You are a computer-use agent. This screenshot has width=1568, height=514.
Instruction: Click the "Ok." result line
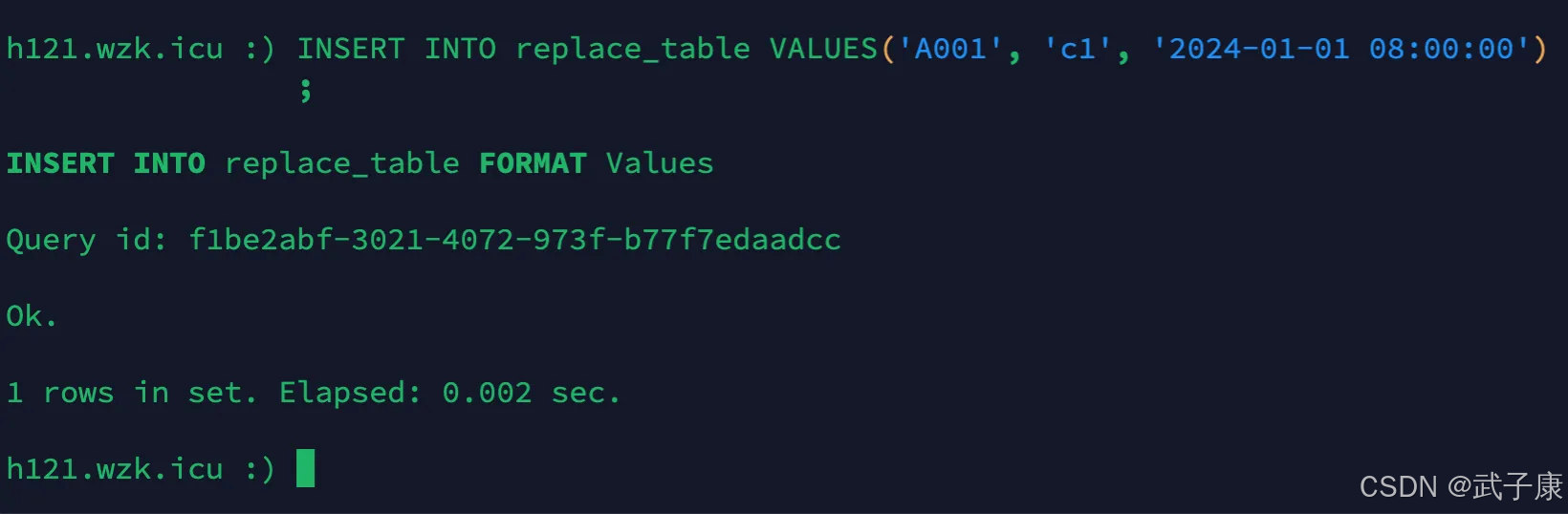(32, 316)
